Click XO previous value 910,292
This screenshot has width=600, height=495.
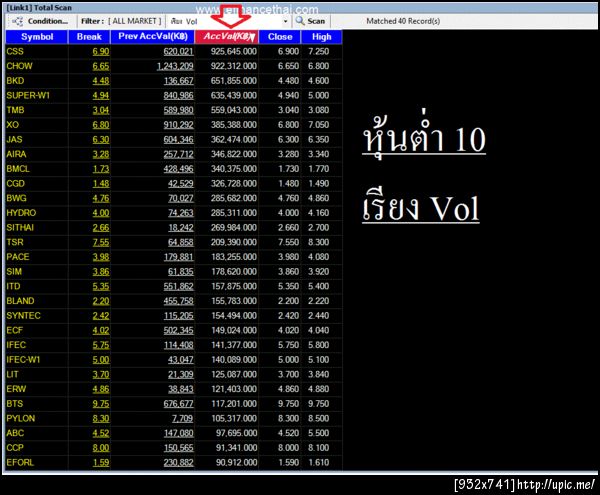click(x=178, y=125)
